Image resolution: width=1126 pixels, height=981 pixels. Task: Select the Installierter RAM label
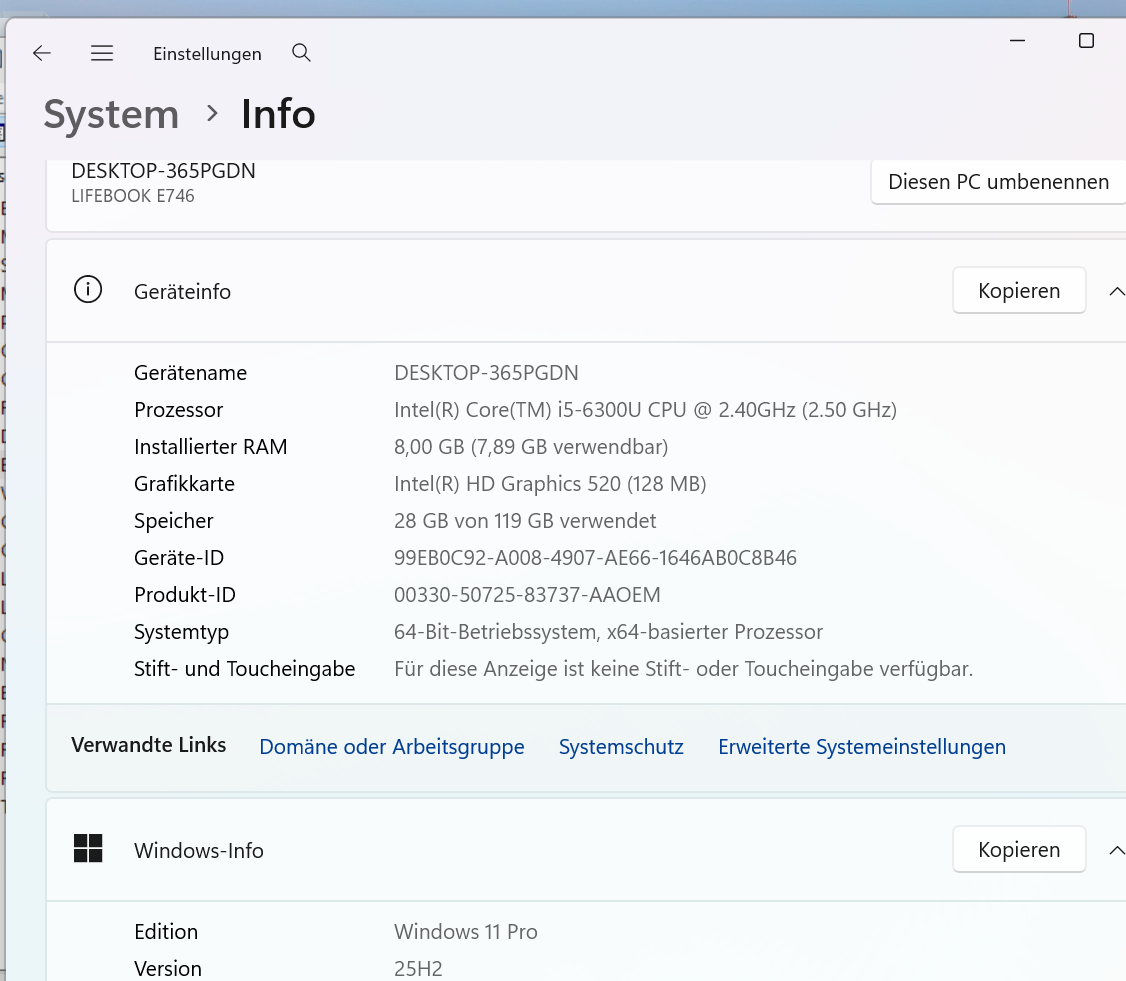pyautogui.click(x=210, y=447)
